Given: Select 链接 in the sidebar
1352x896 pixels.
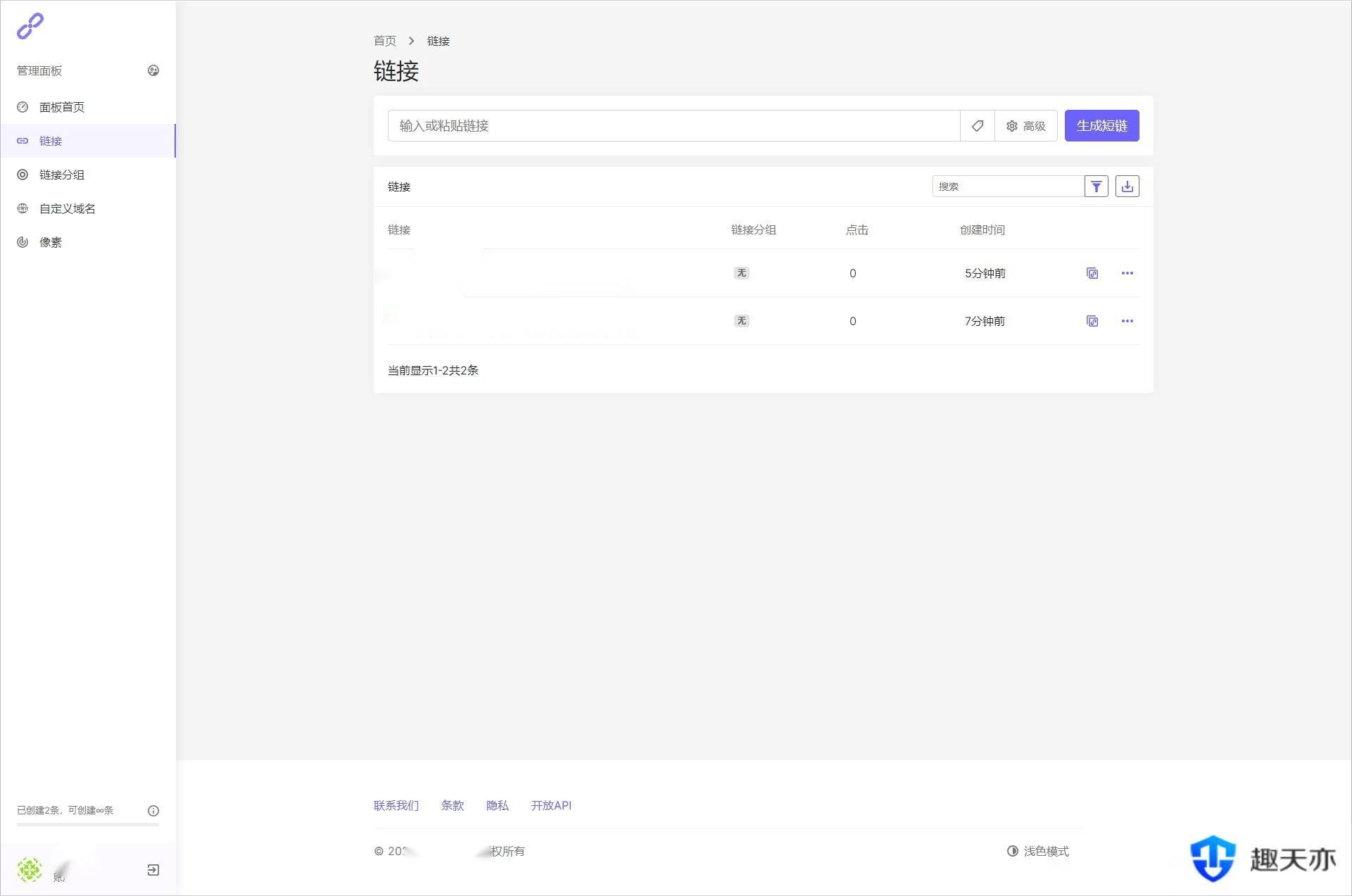Looking at the screenshot, I should point(88,141).
